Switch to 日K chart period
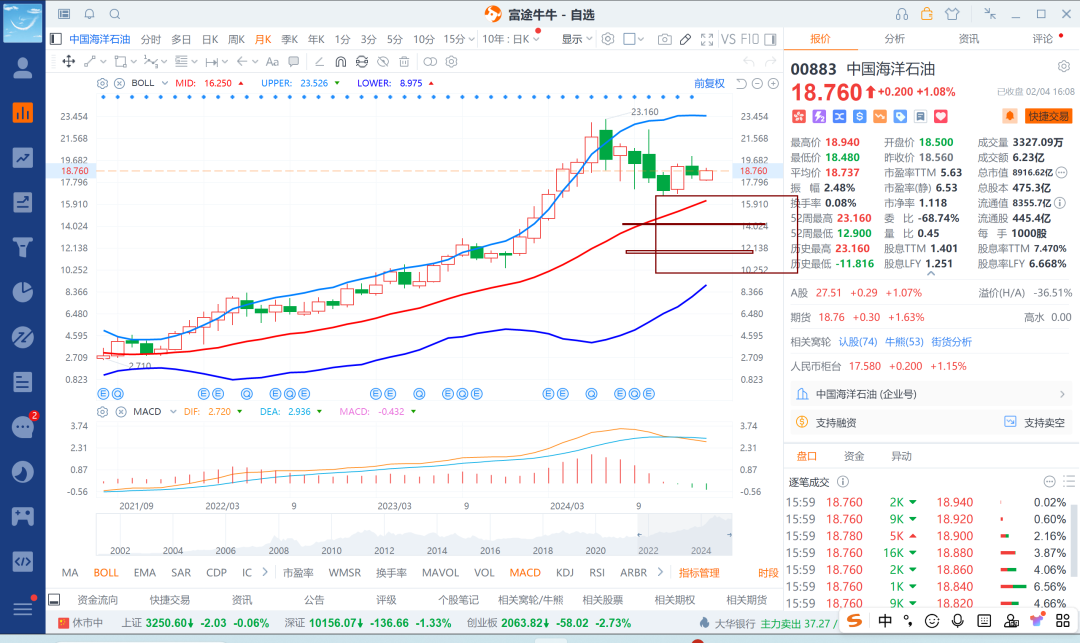This screenshot has height=643, width=1080. [x=210, y=39]
